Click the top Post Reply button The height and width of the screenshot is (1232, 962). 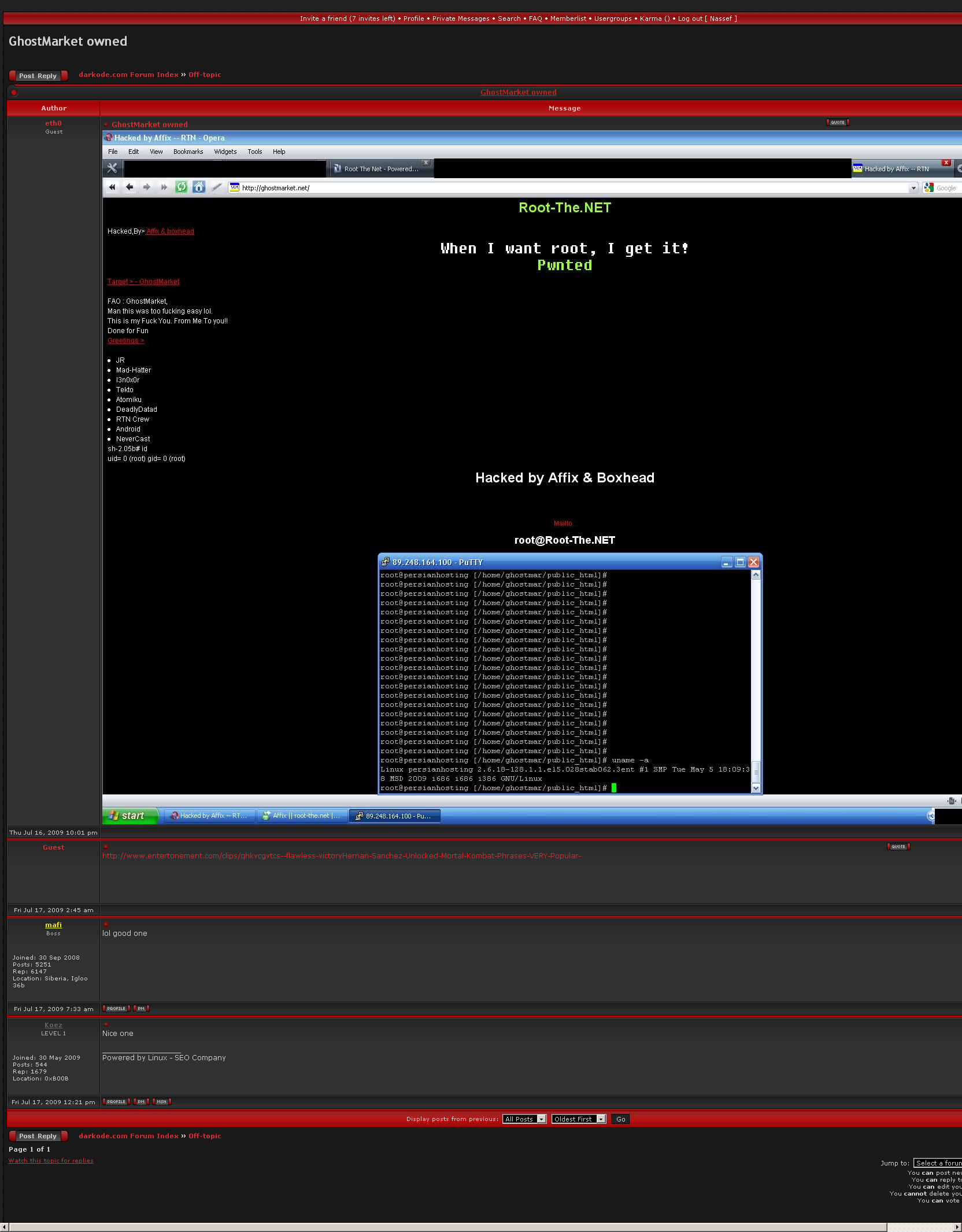click(38, 76)
